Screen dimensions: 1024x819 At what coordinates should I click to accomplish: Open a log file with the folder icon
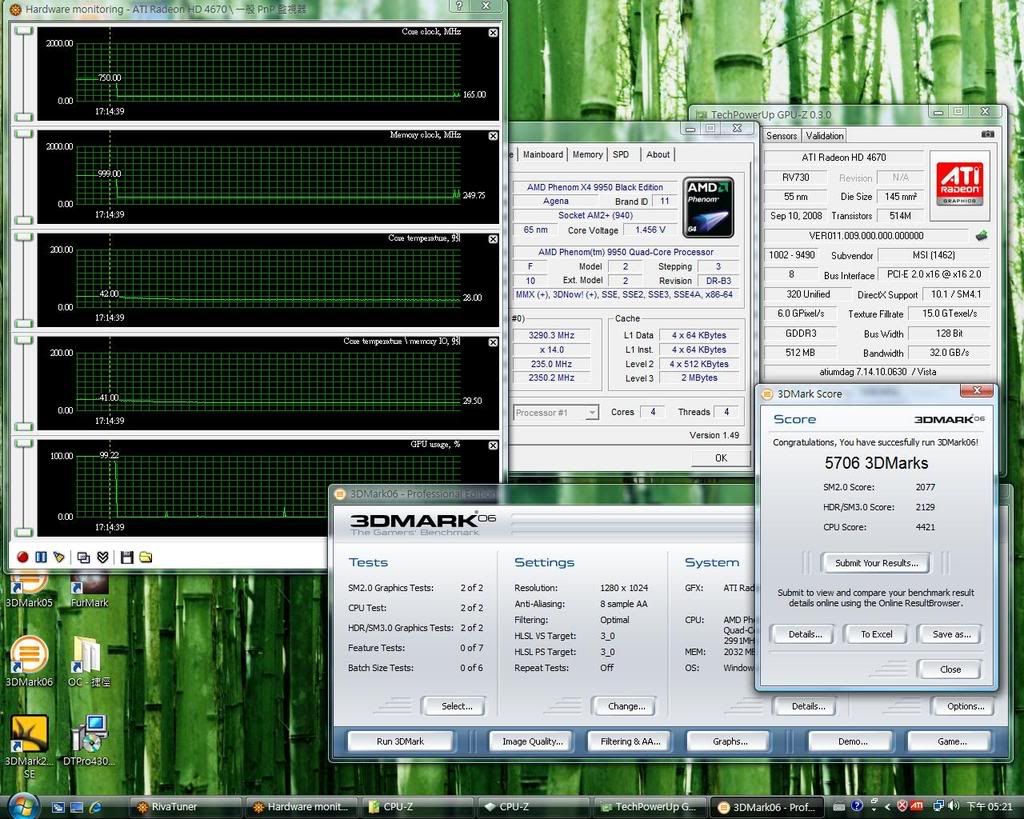(146, 557)
